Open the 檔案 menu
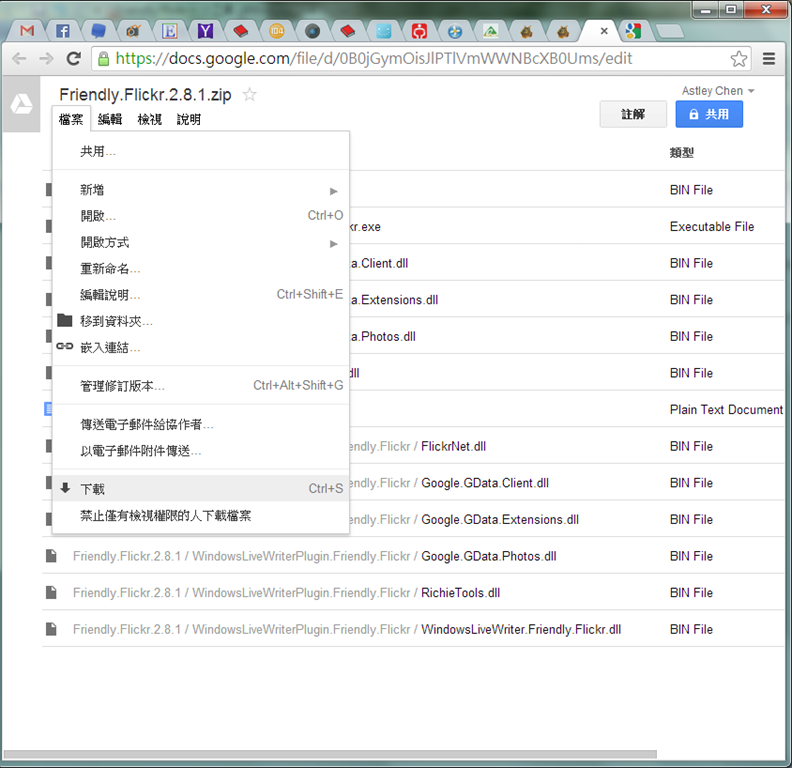Image resolution: width=792 pixels, height=768 pixels. coord(71,119)
